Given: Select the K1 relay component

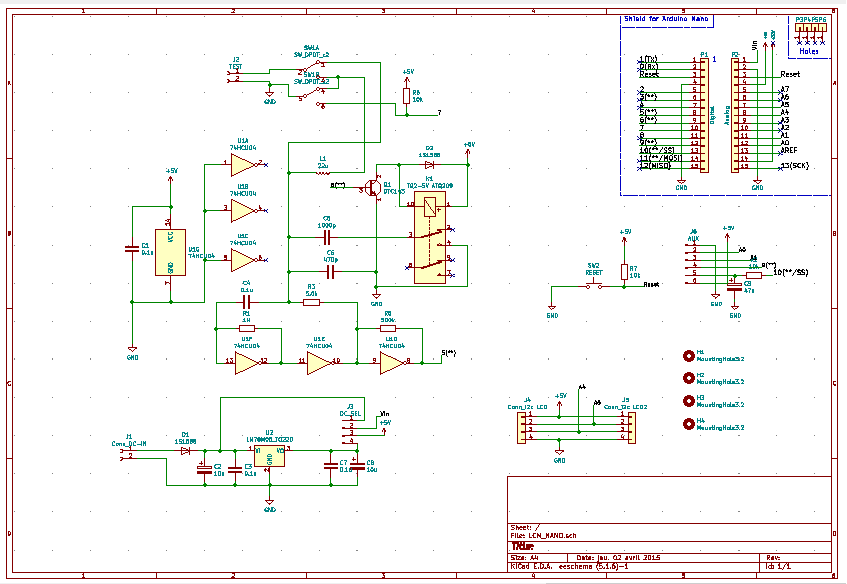Looking at the screenshot, I should pyautogui.click(x=431, y=240).
